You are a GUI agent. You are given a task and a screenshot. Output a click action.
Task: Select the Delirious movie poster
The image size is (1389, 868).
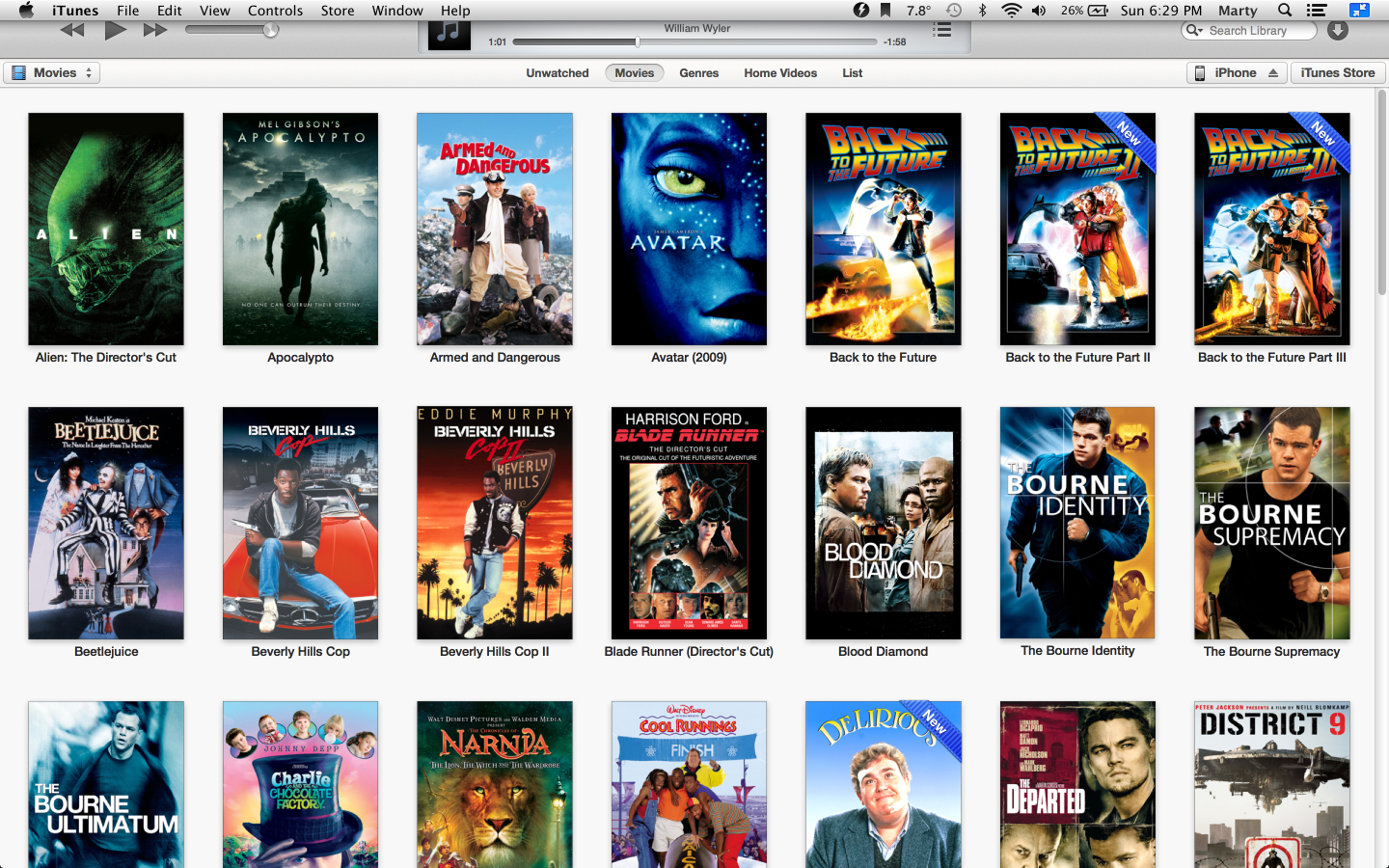click(884, 784)
